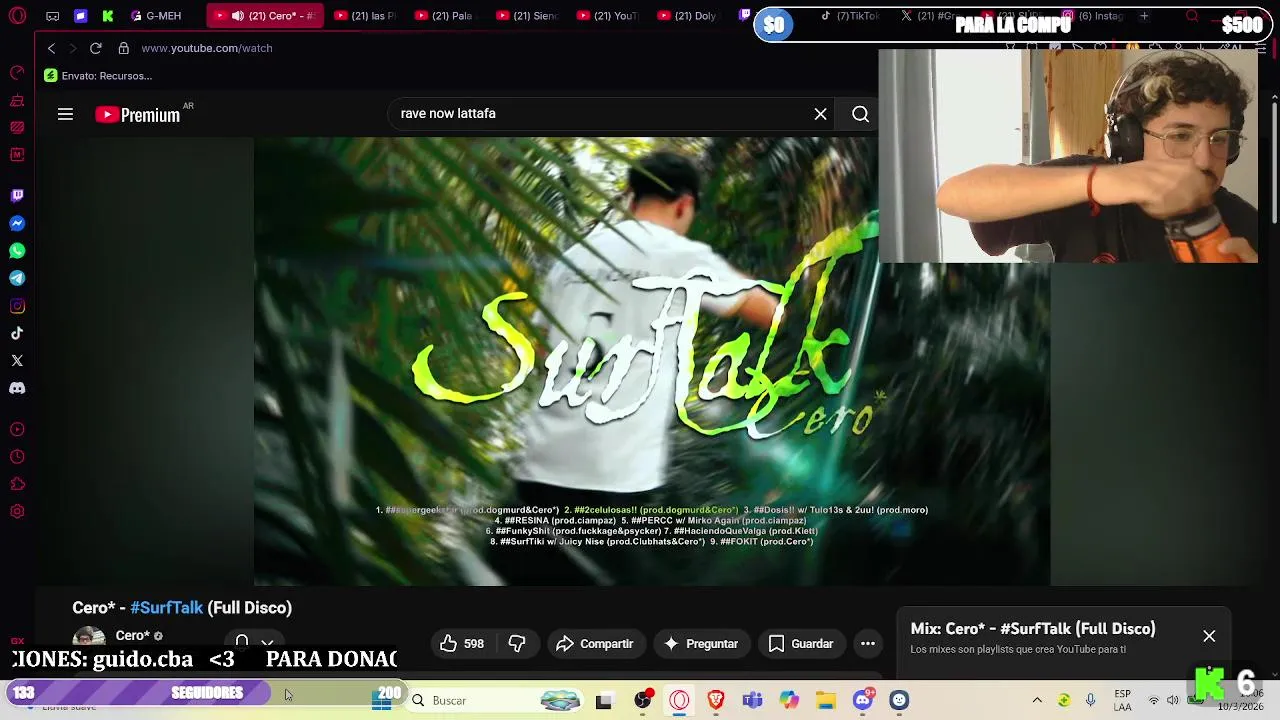This screenshot has height=720, width=1280.
Task: Open the pinned purple Twitch-style tab
Action: [x=80, y=16]
